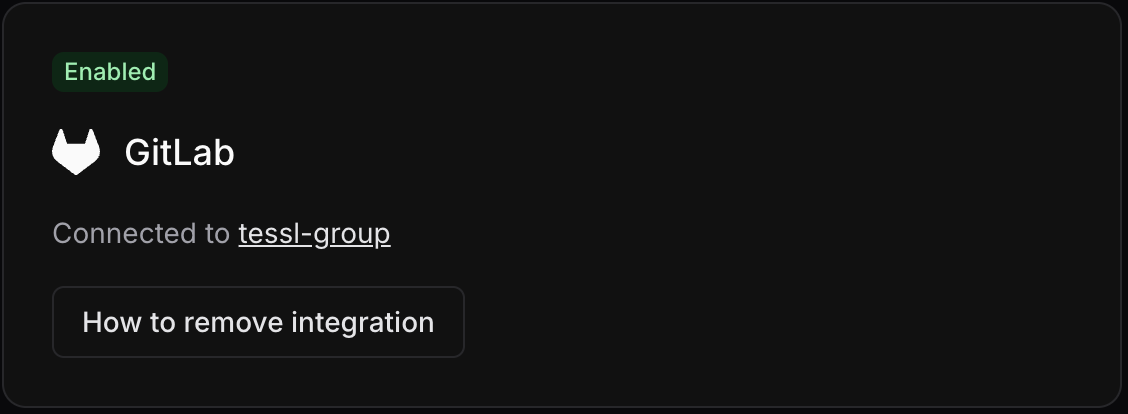Open the integration removal instructions
This screenshot has height=414, width=1128.
[x=258, y=322]
